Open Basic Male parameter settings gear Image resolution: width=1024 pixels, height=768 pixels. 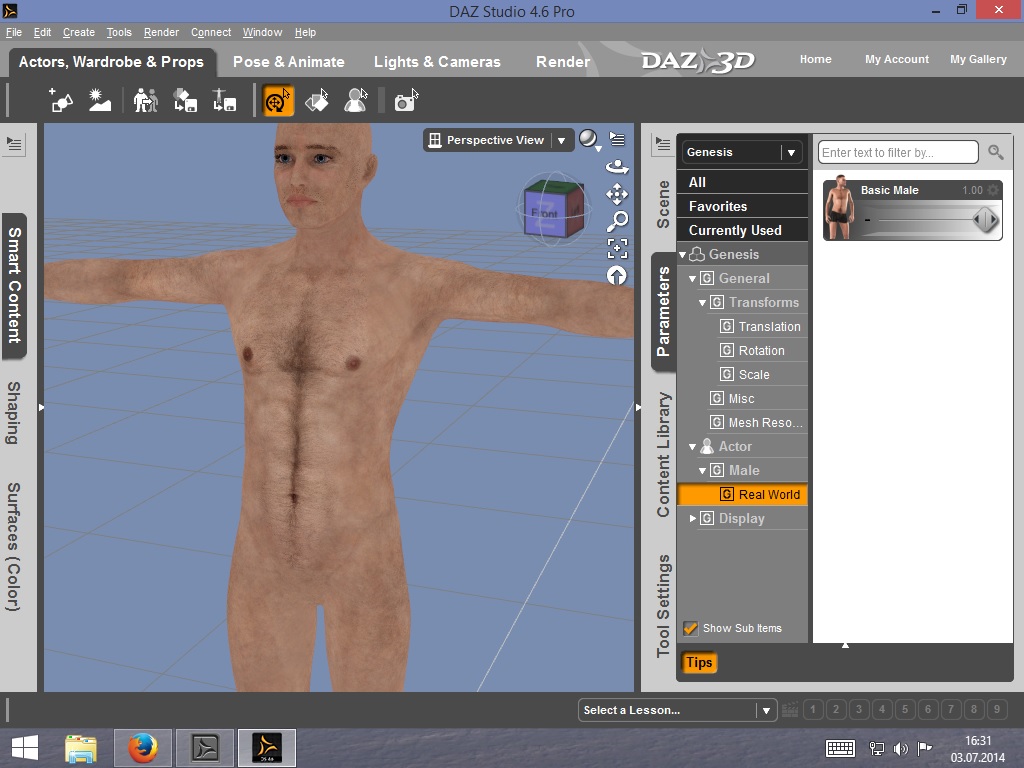(993, 190)
